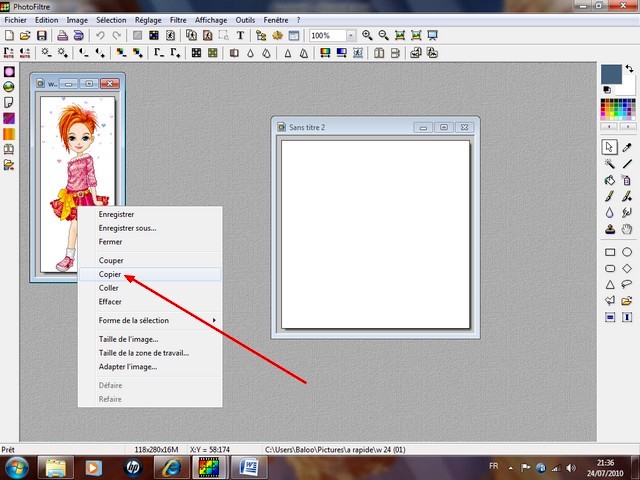Viewport: 640px width, 480px height.
Task: Select the Paint bucket fill tool
Action: coord(610,180)
